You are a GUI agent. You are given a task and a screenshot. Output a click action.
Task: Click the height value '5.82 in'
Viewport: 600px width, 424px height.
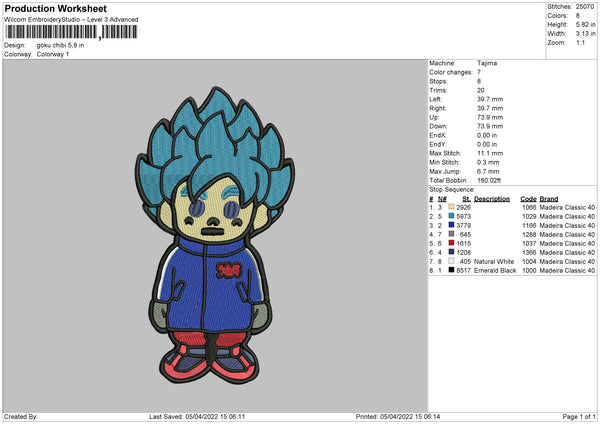pos(585,24)
